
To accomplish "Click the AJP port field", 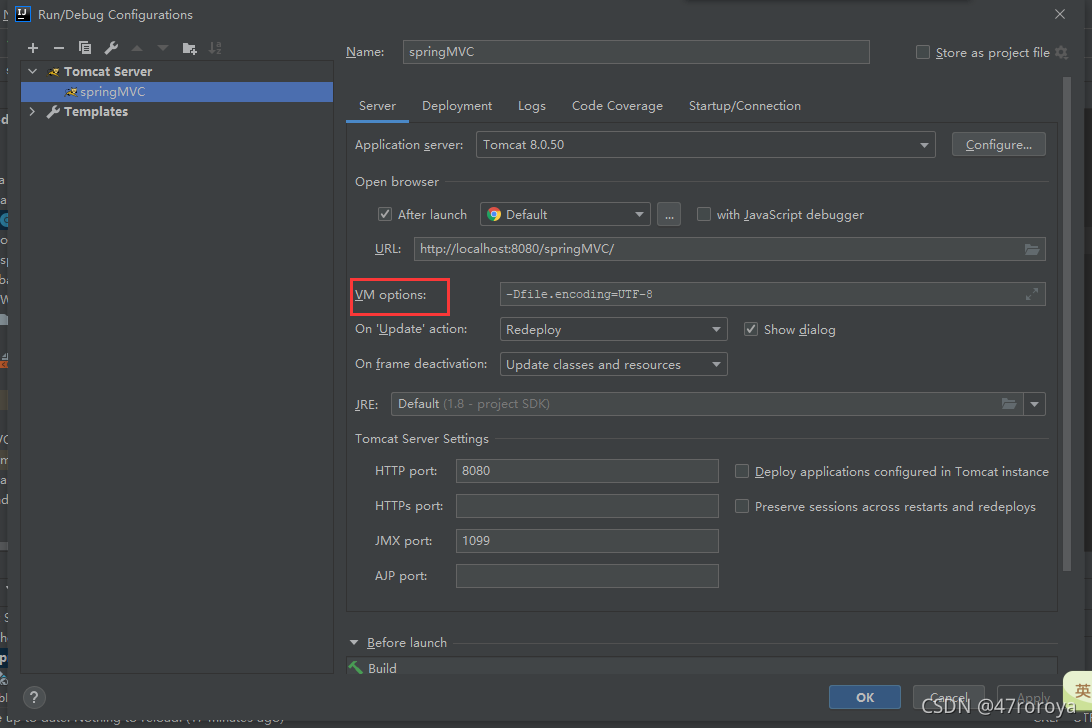I will click(x=587, y=576).
